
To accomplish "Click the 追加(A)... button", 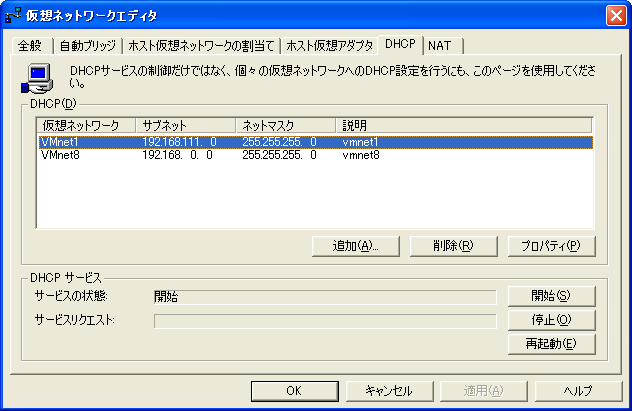I will click(356, 246).
